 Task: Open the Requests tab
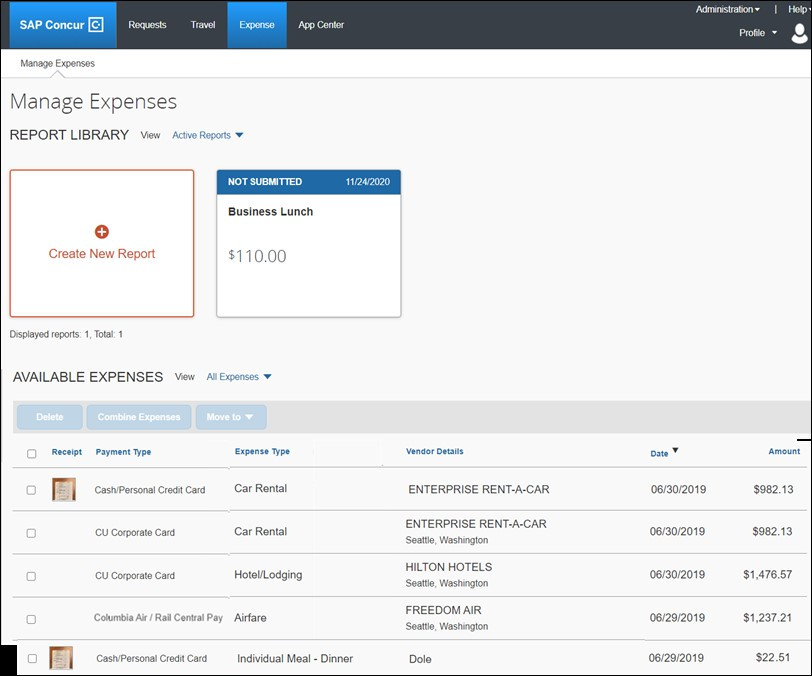(x=148, y=25)
